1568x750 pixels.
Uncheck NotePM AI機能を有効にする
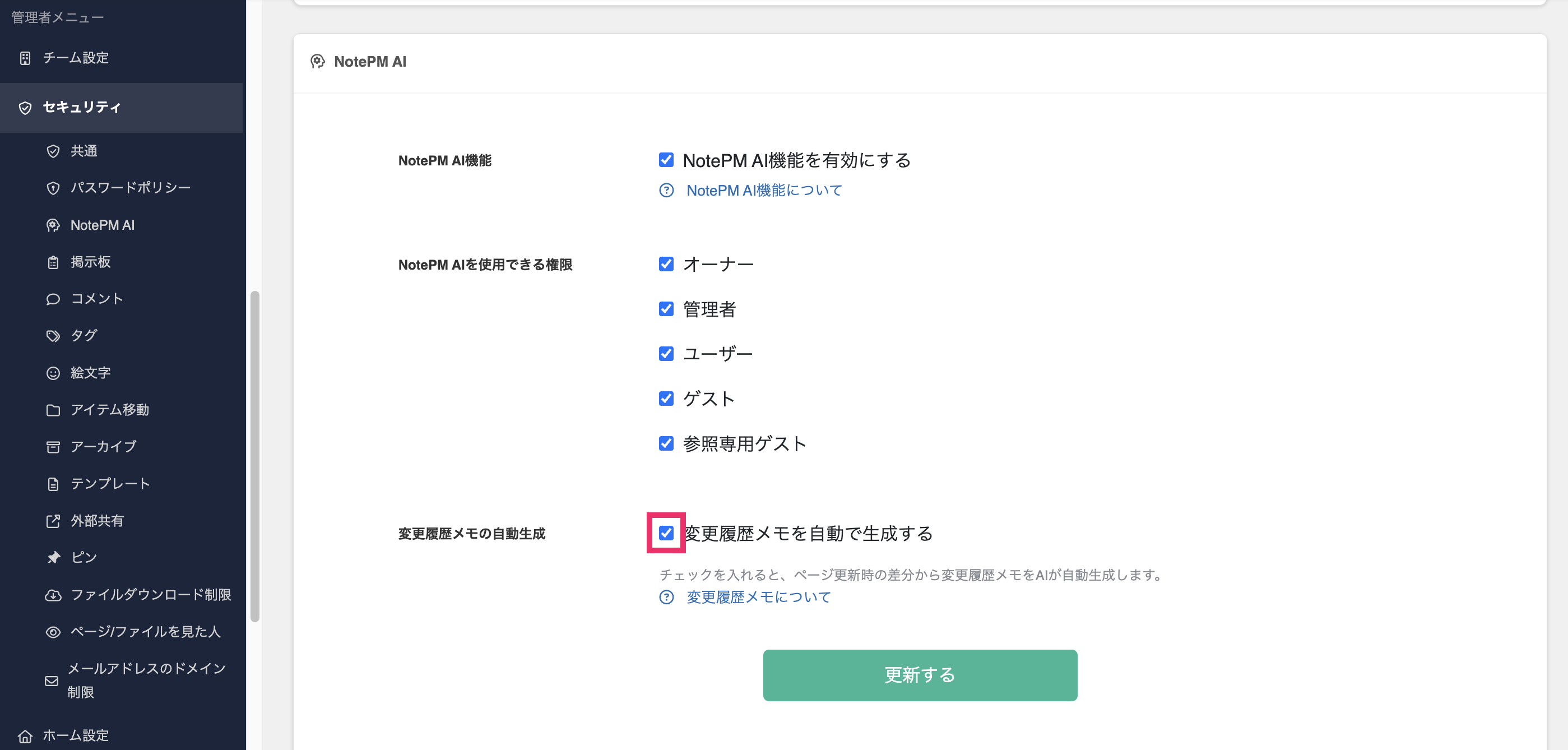coord(666,160)
